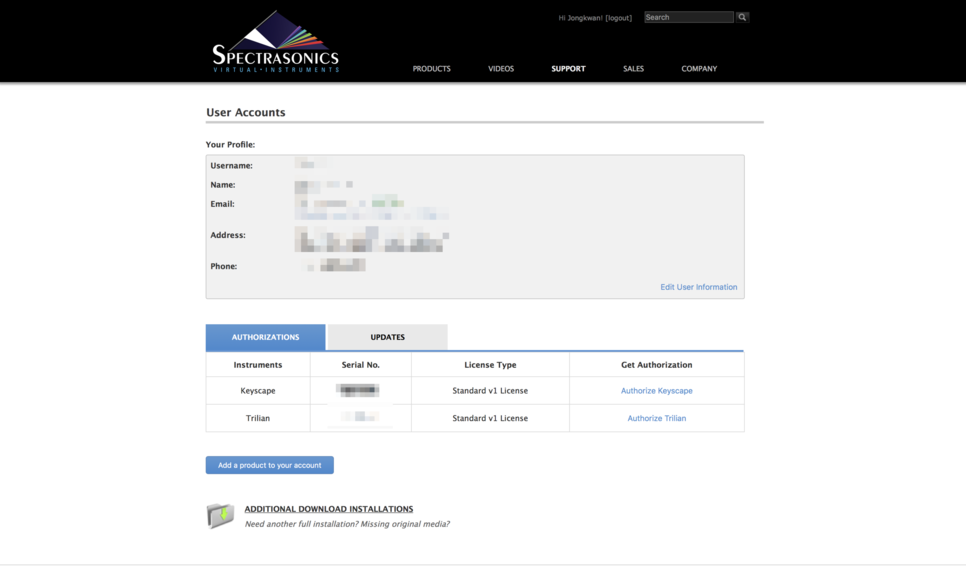Image resolution: width=966 pixels, height=573 pixels.
Task: Click Trilian's Standard v1 License cell
Action: click(x=490, y=418)
